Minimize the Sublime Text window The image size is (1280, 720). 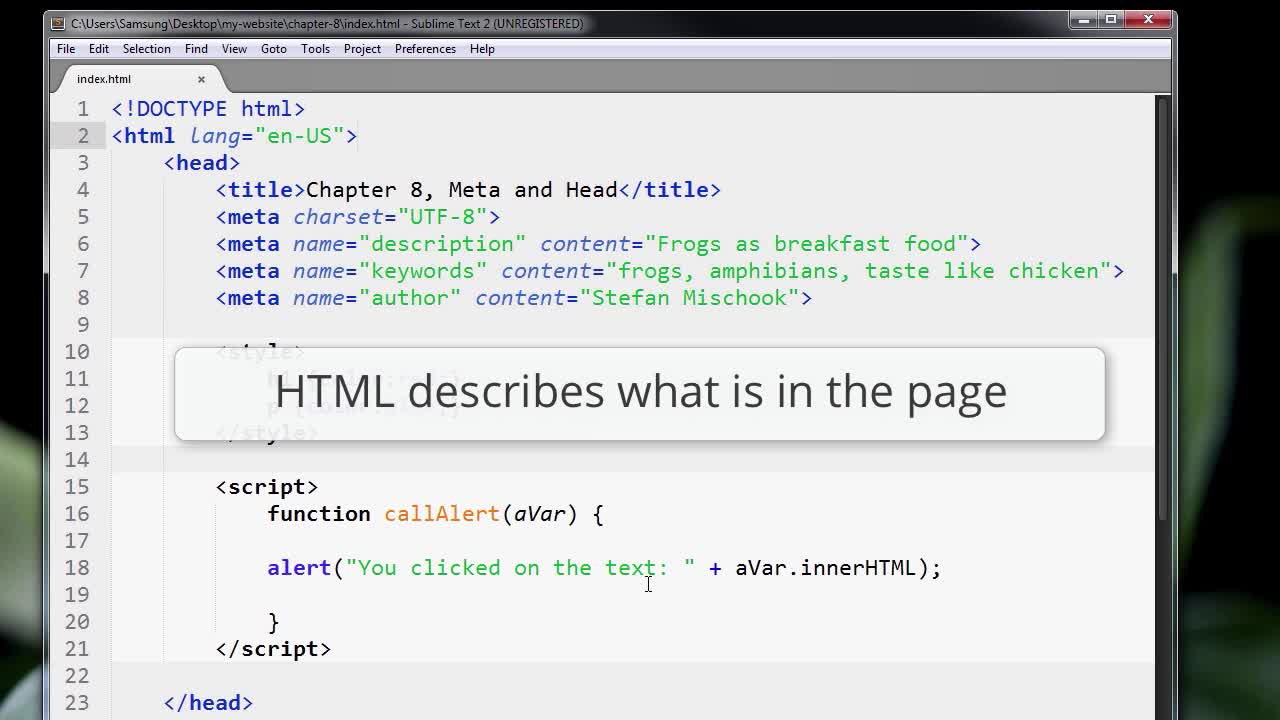[1085, 19]
